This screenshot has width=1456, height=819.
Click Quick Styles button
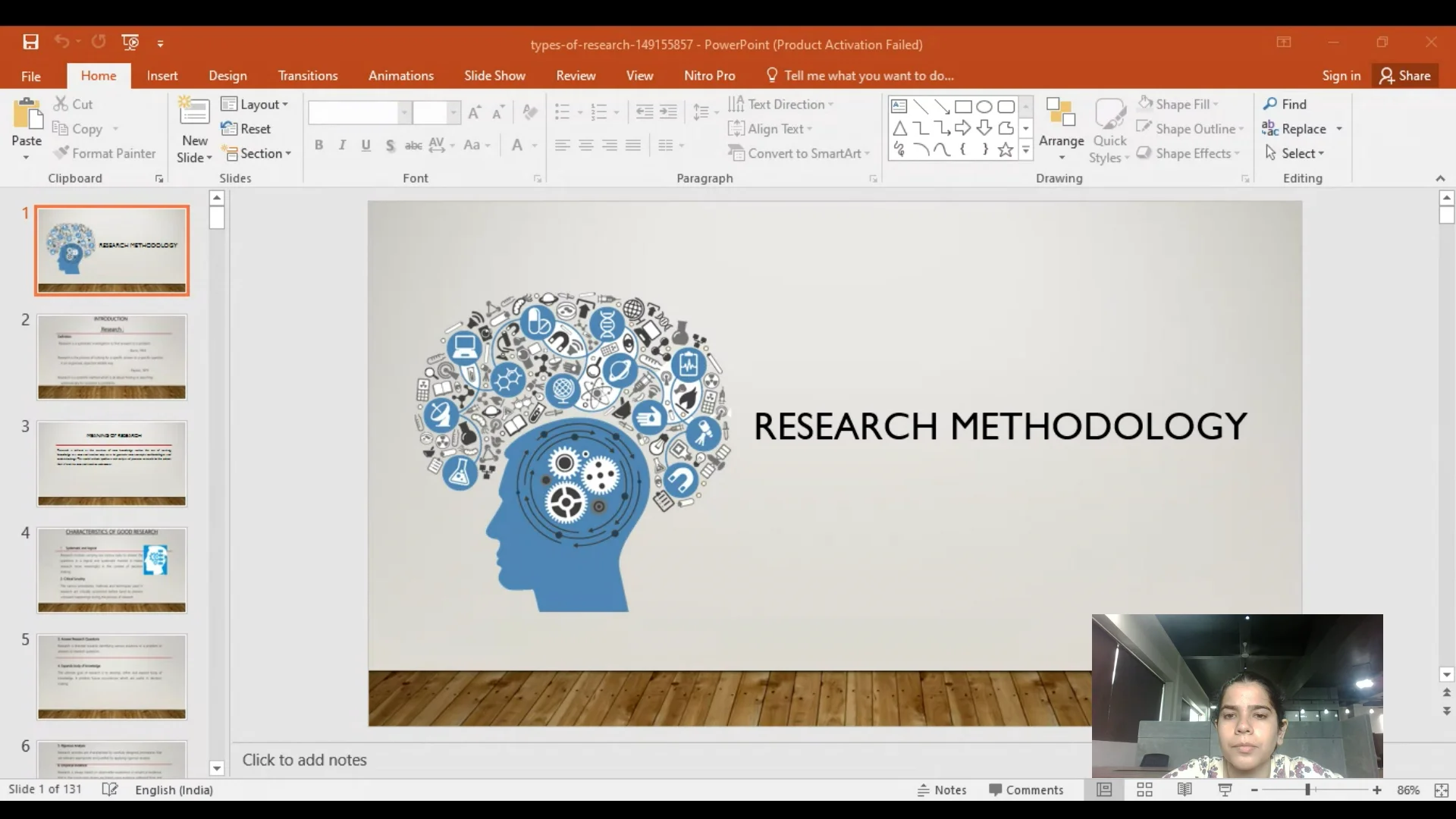click(x=1110, y=130)
